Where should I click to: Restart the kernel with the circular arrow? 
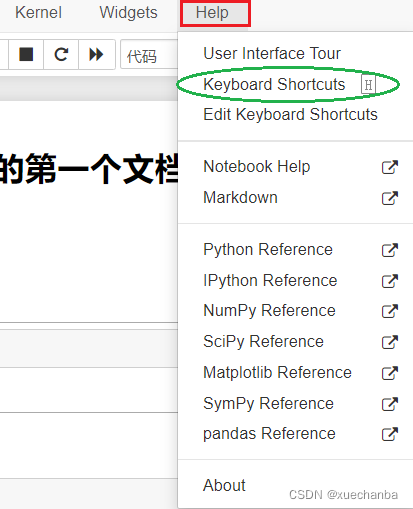(x=61, y=54)
